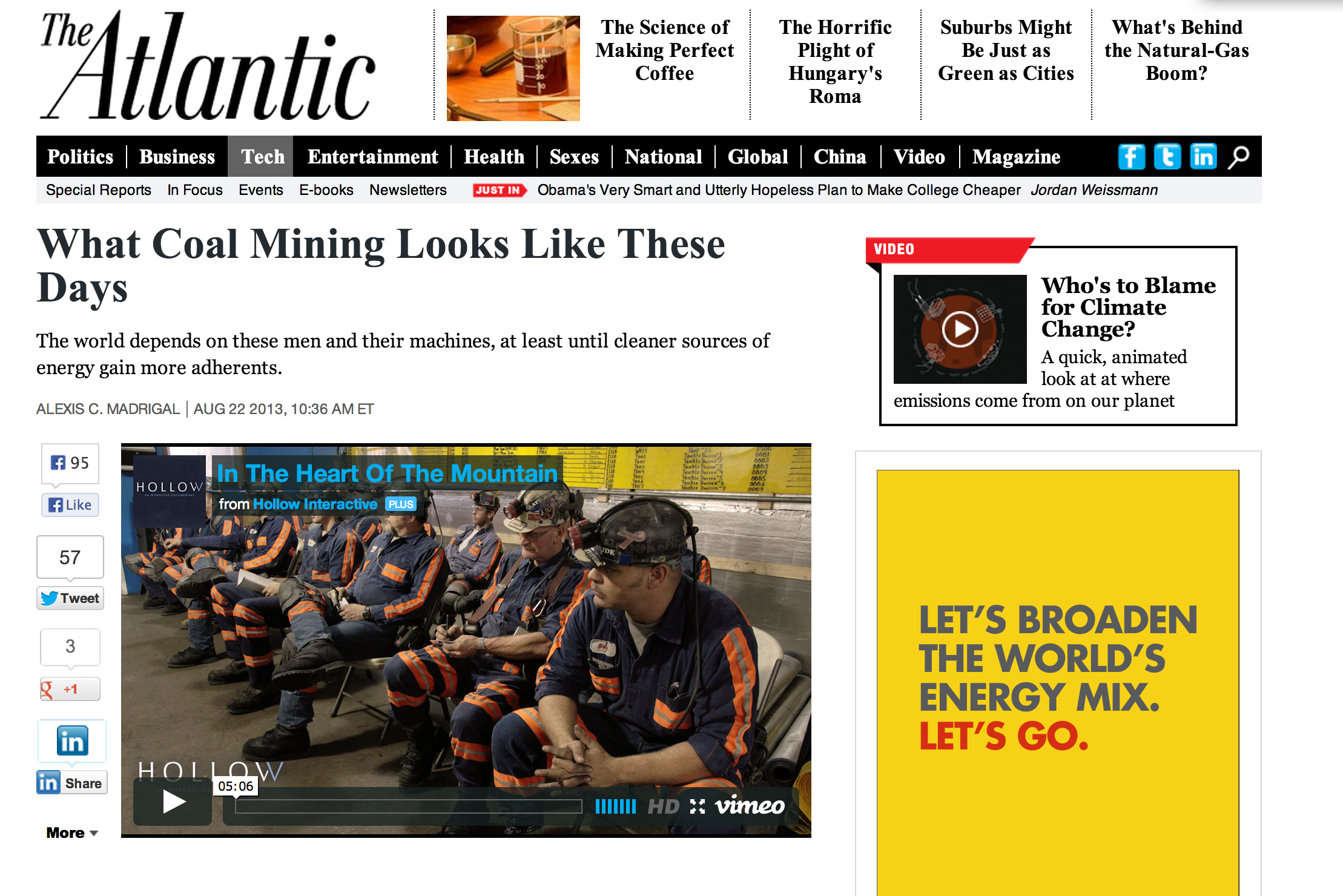Click the search magnifier icon

pos(1238,157)
